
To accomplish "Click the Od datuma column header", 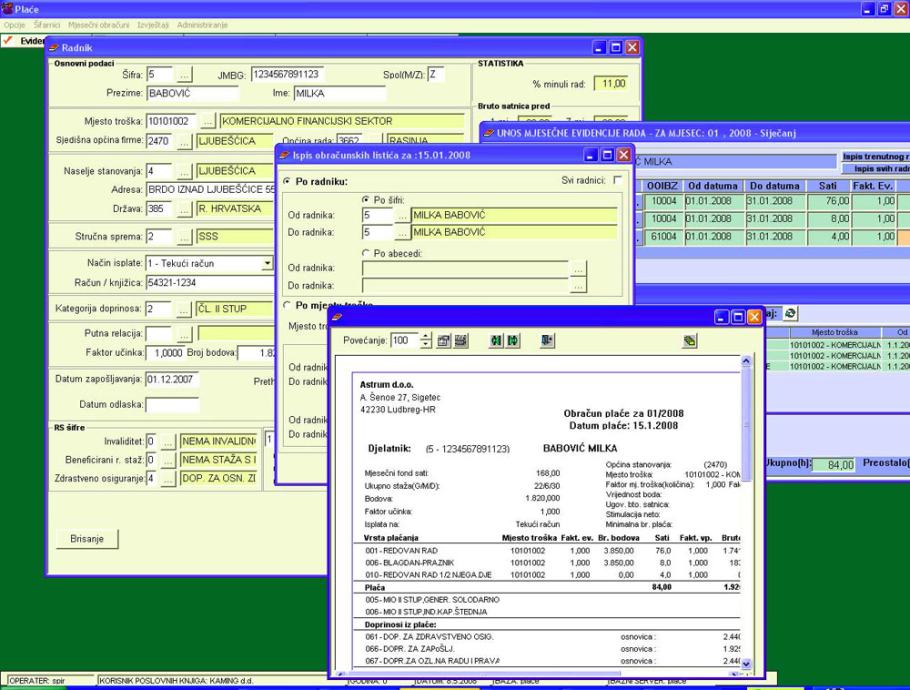I will tap(712, 186).
